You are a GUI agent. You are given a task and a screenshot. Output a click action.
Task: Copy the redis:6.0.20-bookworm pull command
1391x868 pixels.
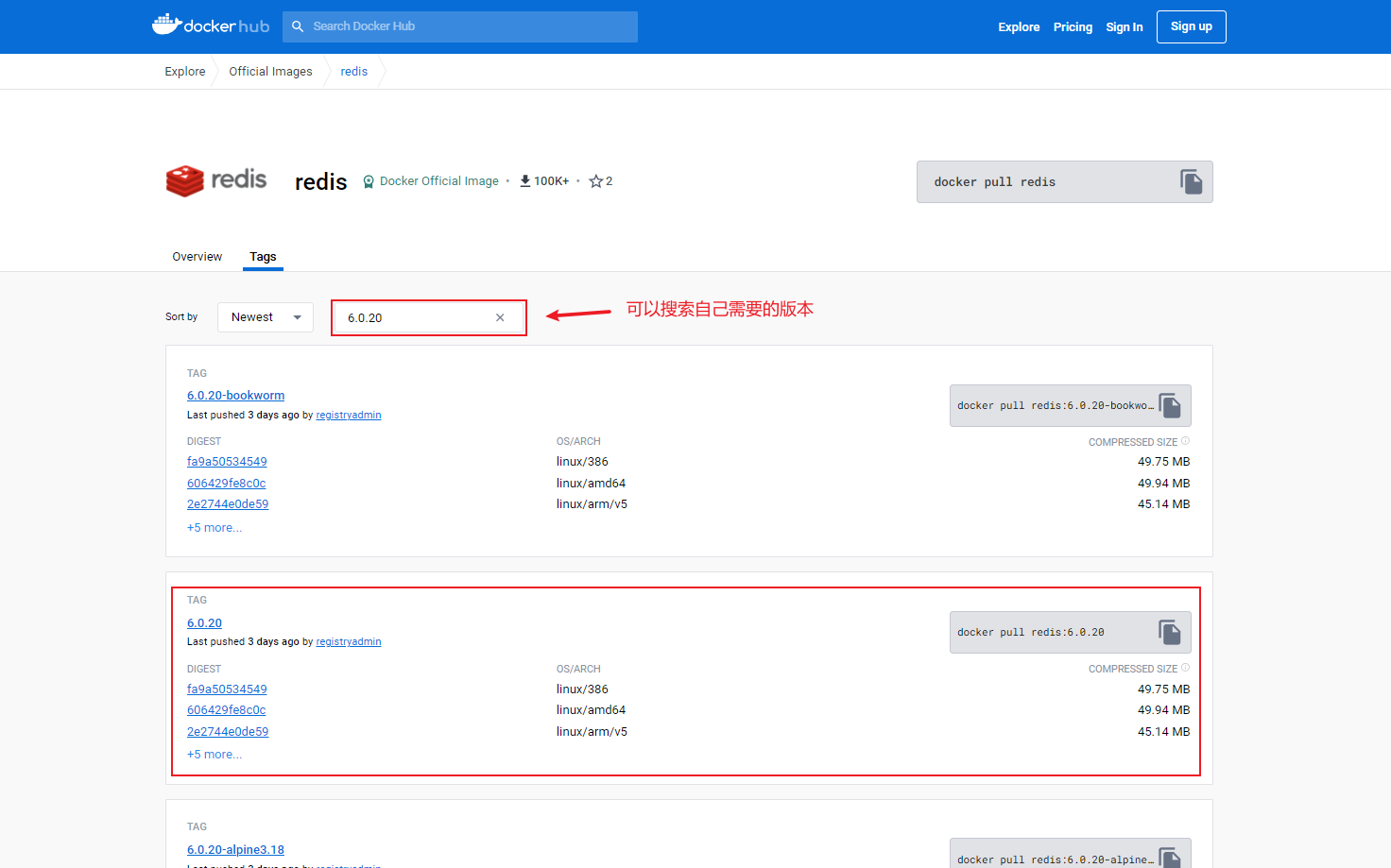click(1170, 406)
